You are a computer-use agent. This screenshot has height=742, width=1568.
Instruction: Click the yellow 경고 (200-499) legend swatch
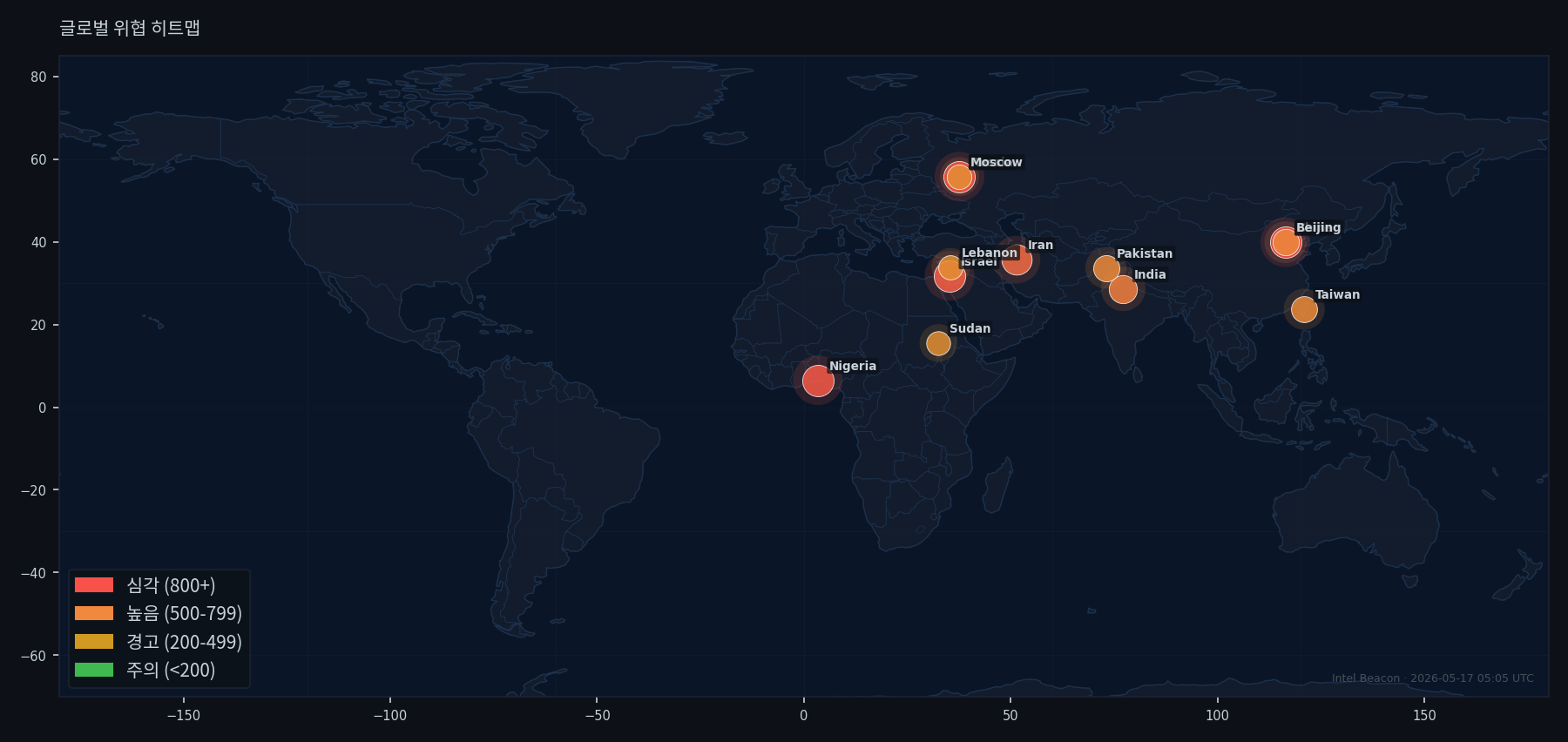pos(94,642)
